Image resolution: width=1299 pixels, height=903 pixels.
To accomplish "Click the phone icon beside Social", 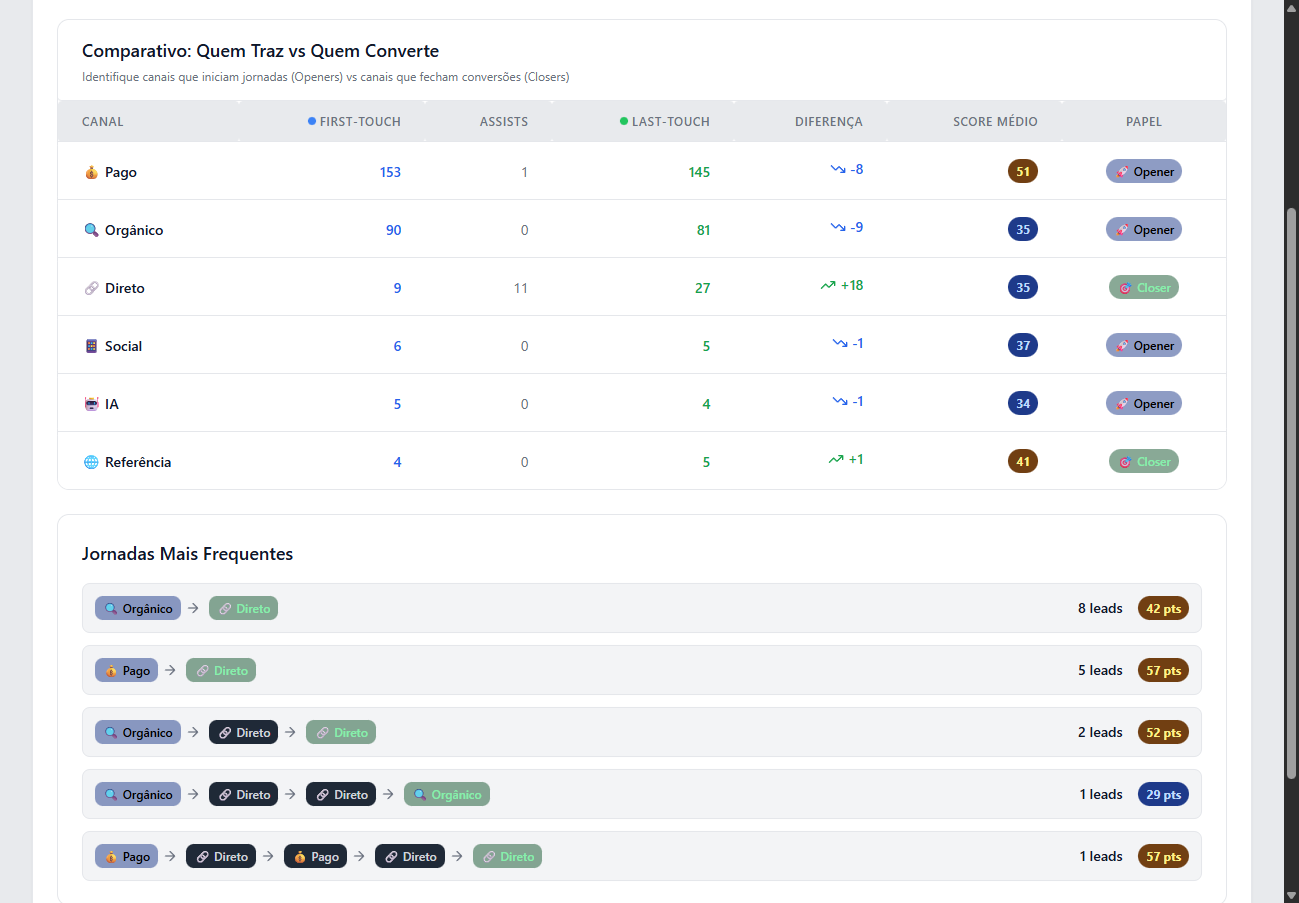I will [92, 346].
